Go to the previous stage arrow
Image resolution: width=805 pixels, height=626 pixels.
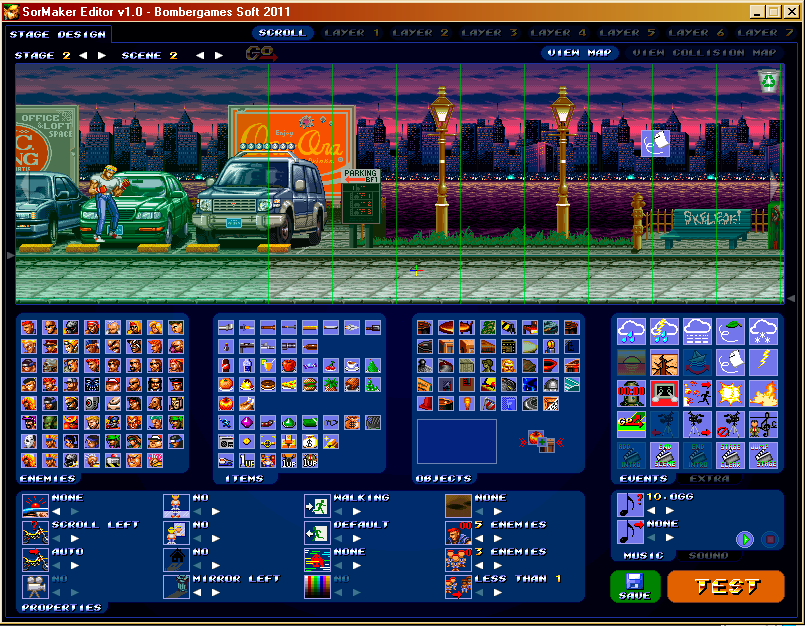point(83,55)
